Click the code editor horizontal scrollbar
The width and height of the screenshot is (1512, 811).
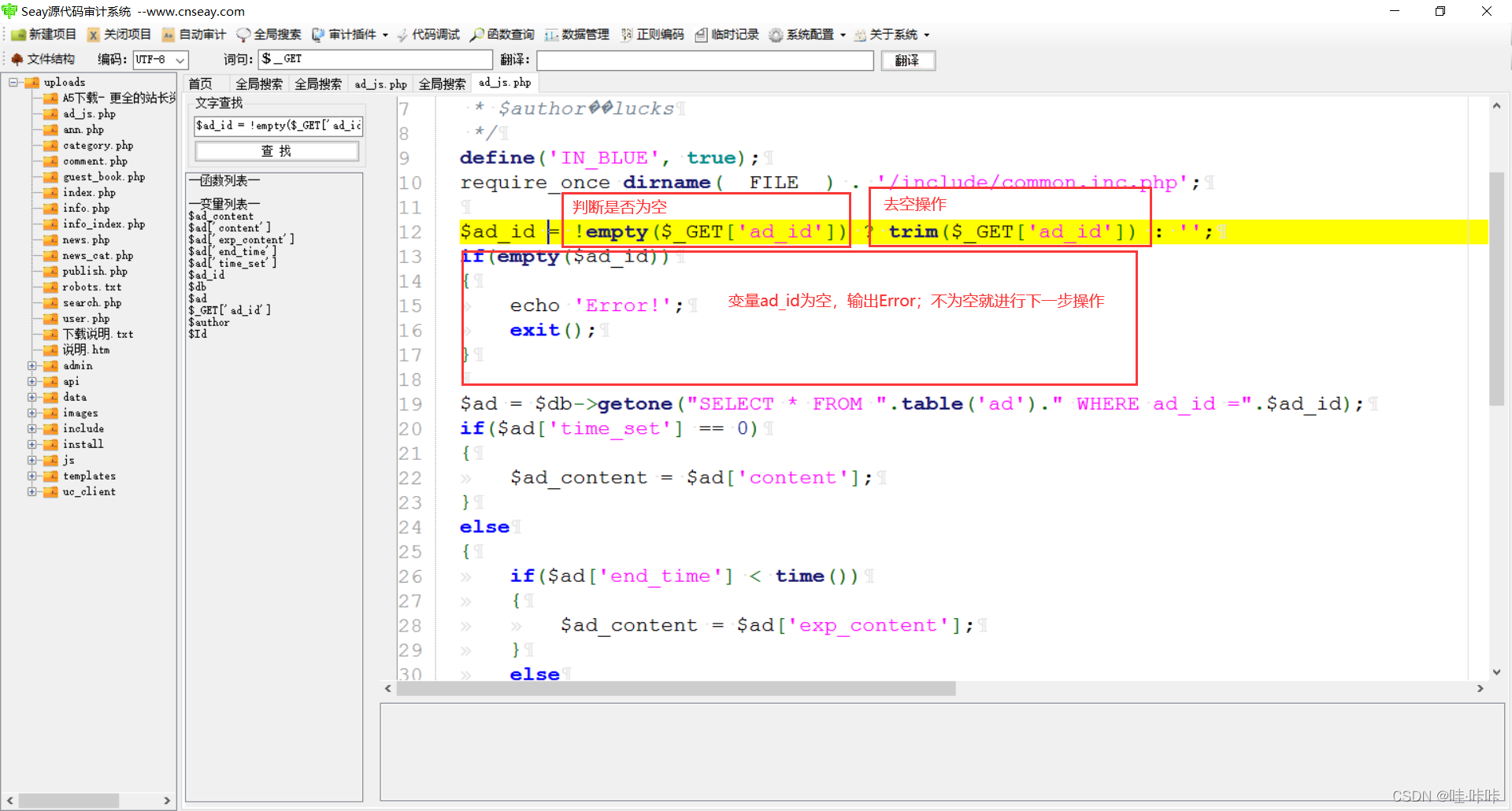point(676,689)
